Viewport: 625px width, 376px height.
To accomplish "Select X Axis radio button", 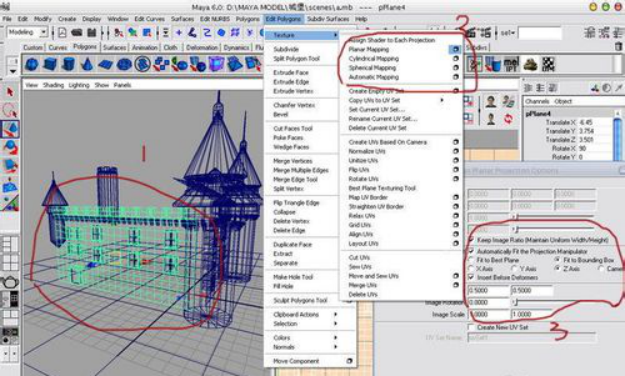I will (471, 269).
